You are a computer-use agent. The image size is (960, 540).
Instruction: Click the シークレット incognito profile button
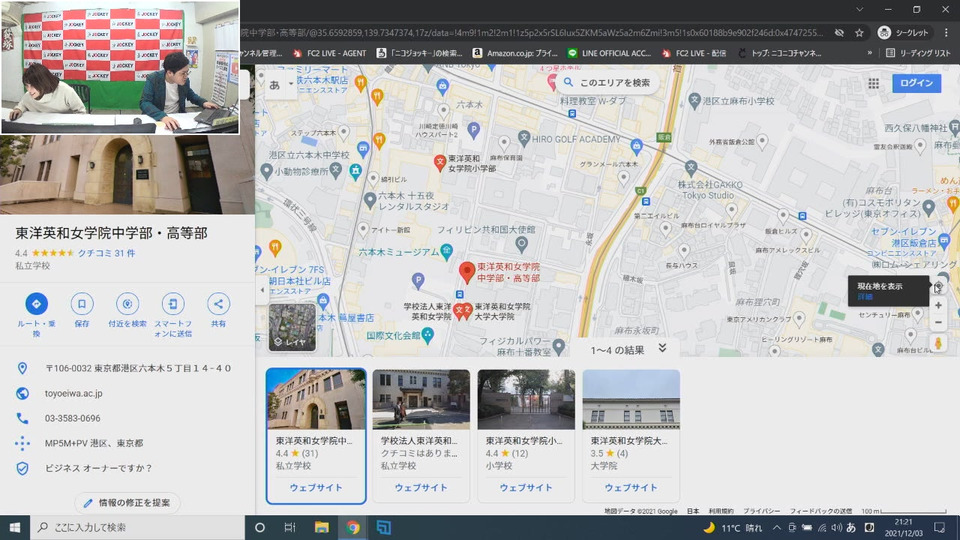pos(904,32)
